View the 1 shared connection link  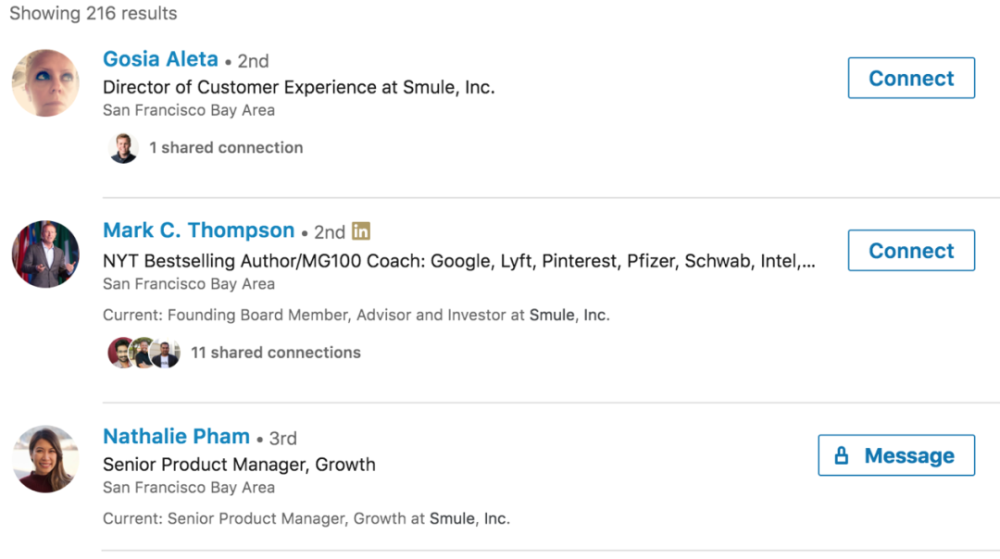point(226,148)
